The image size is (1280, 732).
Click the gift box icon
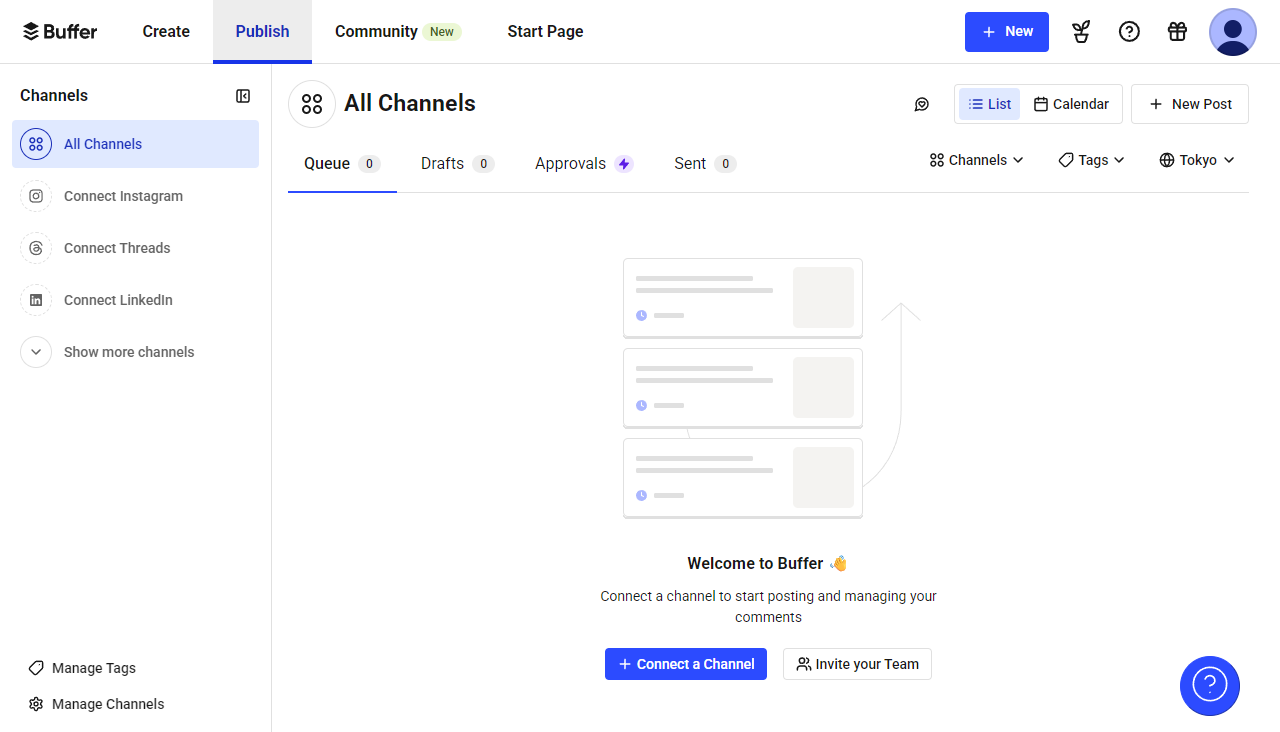[1177, 32]
